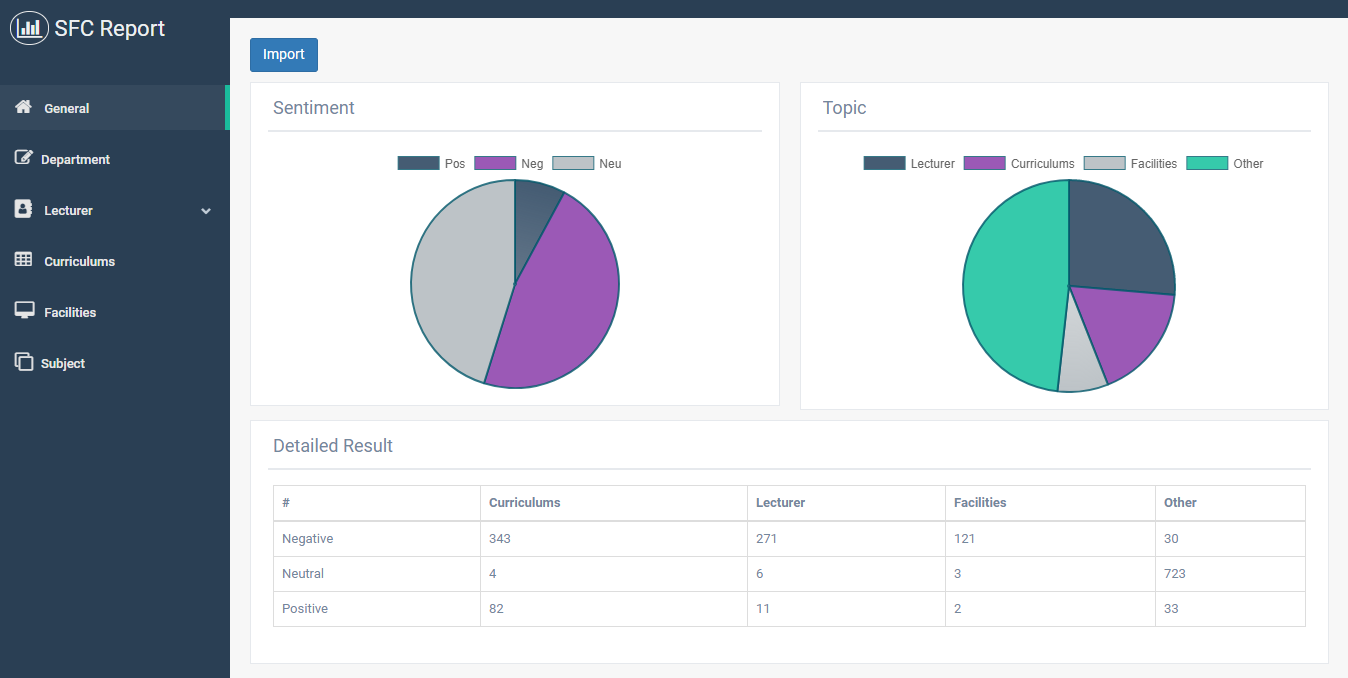Open the Lecturer menu item
The height and width of the screenshot is (678, 1348).
point(115,210)
